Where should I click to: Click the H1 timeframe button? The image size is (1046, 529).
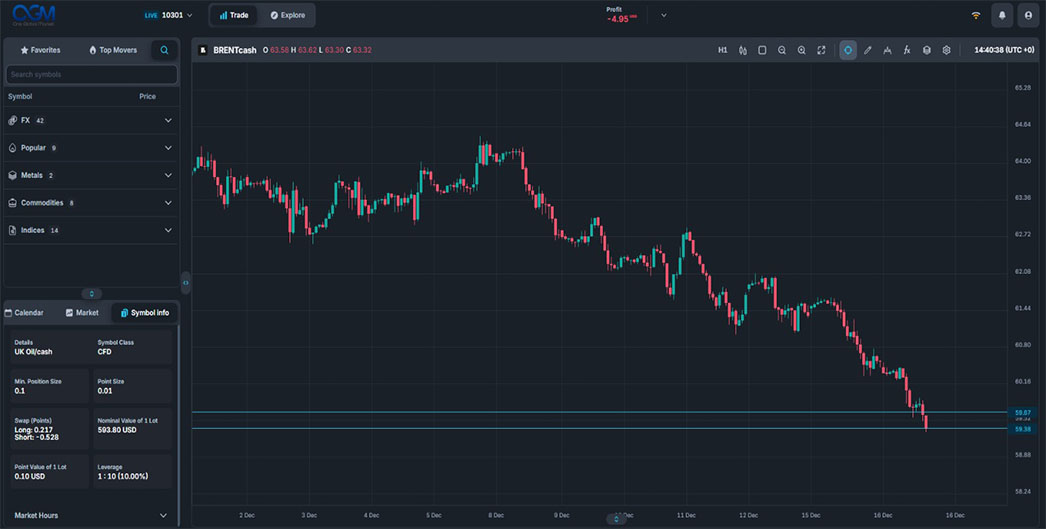click(x=722, y=50)
